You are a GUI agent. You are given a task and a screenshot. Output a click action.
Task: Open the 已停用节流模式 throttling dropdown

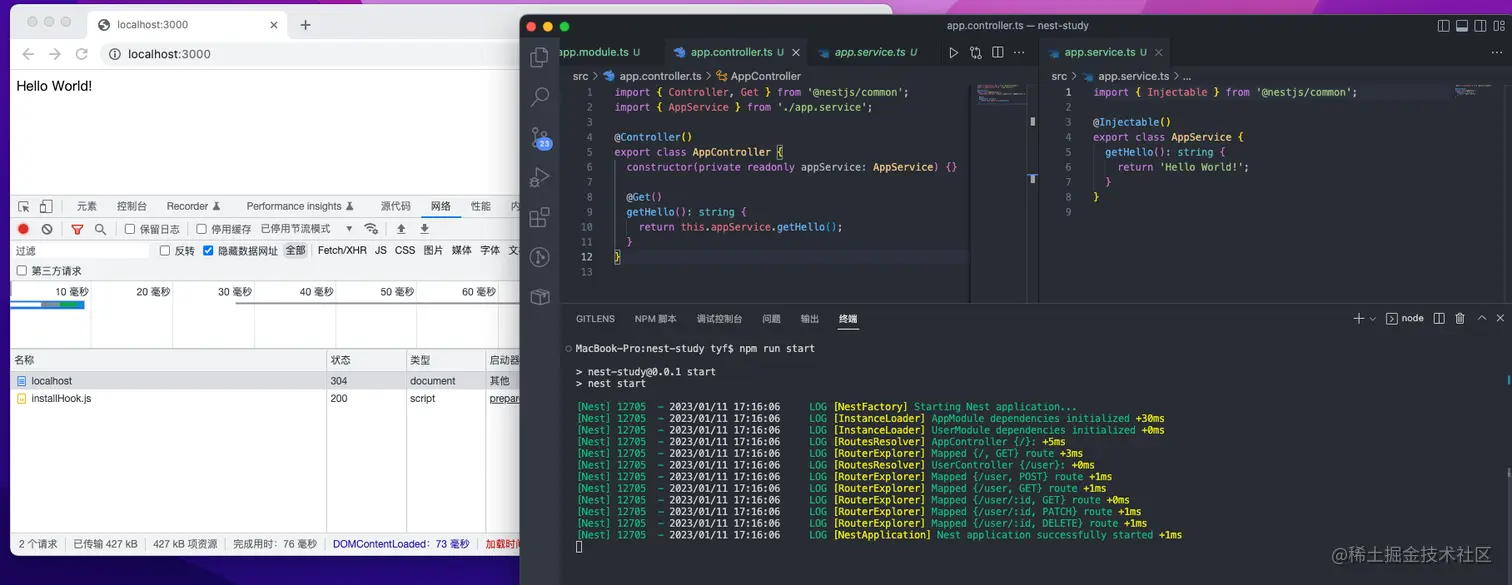pos(308,229)
